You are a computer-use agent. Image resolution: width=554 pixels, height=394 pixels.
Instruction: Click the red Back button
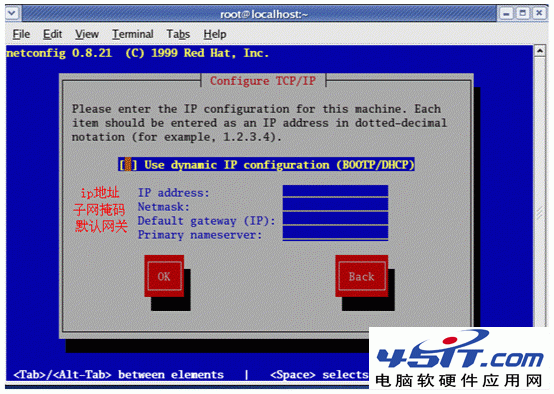click(x=361, y=276)
